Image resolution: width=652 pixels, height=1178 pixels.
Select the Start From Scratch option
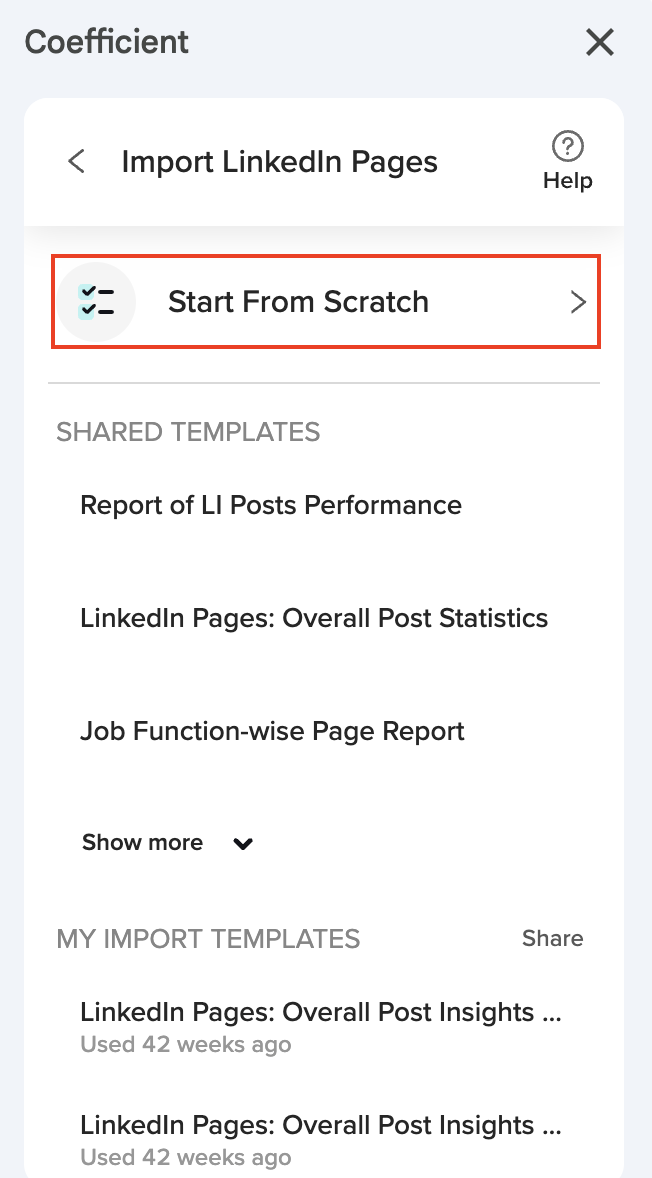pos(298,302)
